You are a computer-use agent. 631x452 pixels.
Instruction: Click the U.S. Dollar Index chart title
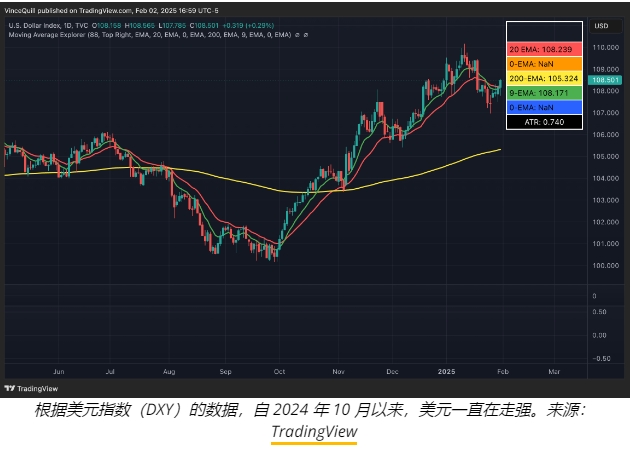pyautogui.click(x=48, y=25)
